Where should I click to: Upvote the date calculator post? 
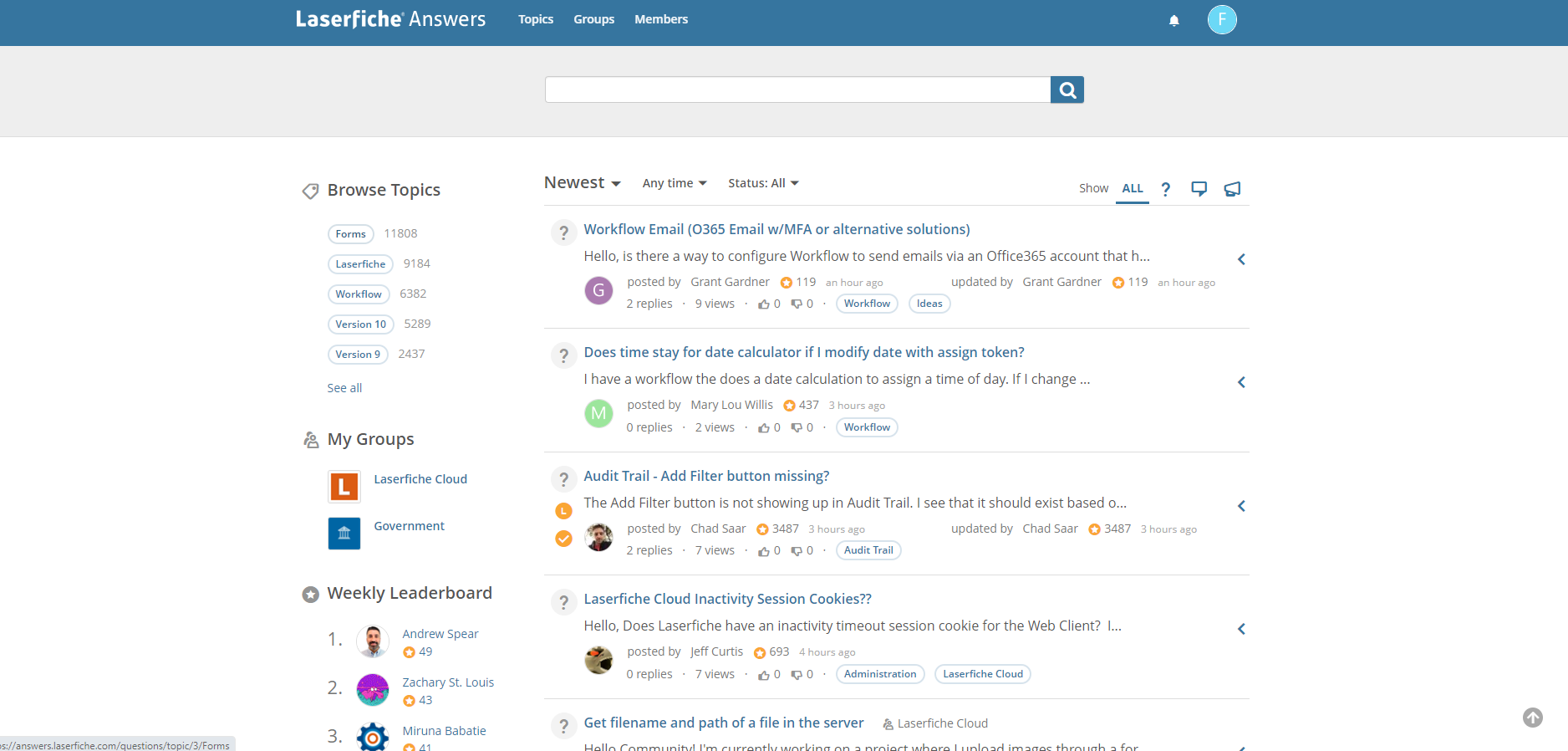point(764,428)
